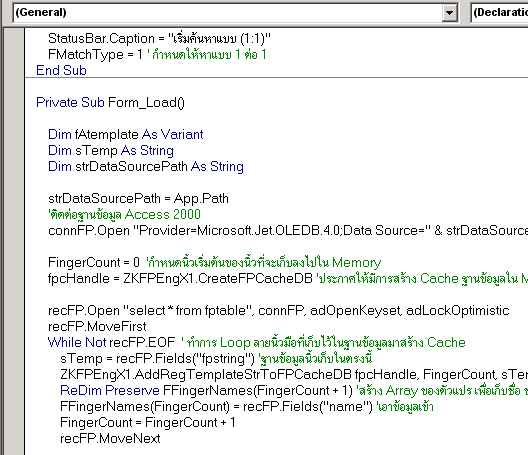528x455 pixels.
Task: Click the left margin indicator bar
Action: pos(14,241)
